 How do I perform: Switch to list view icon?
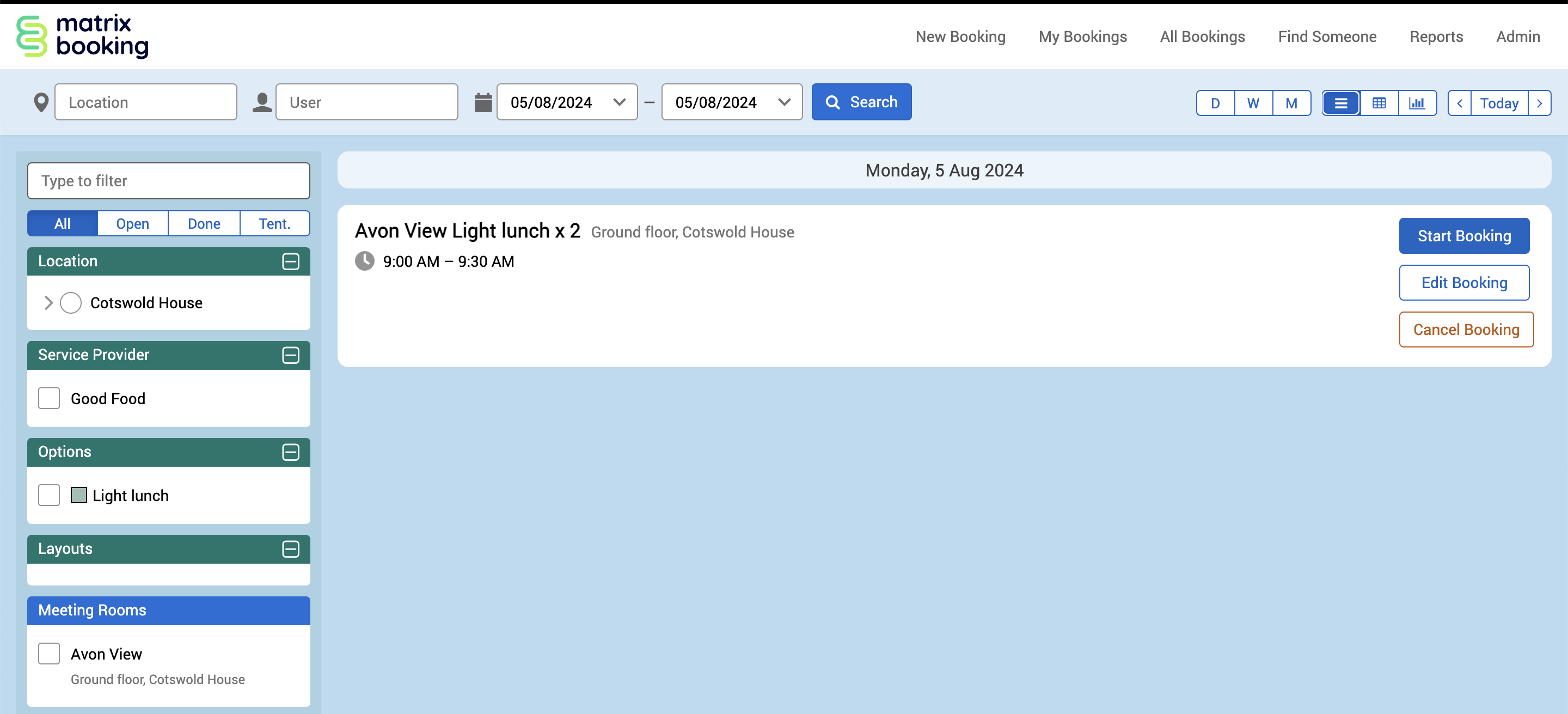1340,103
